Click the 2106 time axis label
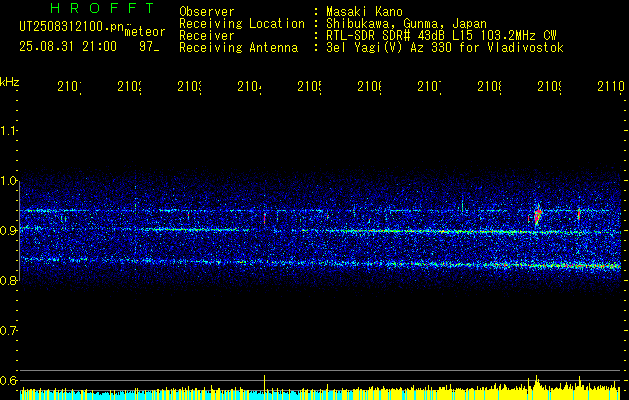Viewport: 629px width, 400px height. click(369, 86)
